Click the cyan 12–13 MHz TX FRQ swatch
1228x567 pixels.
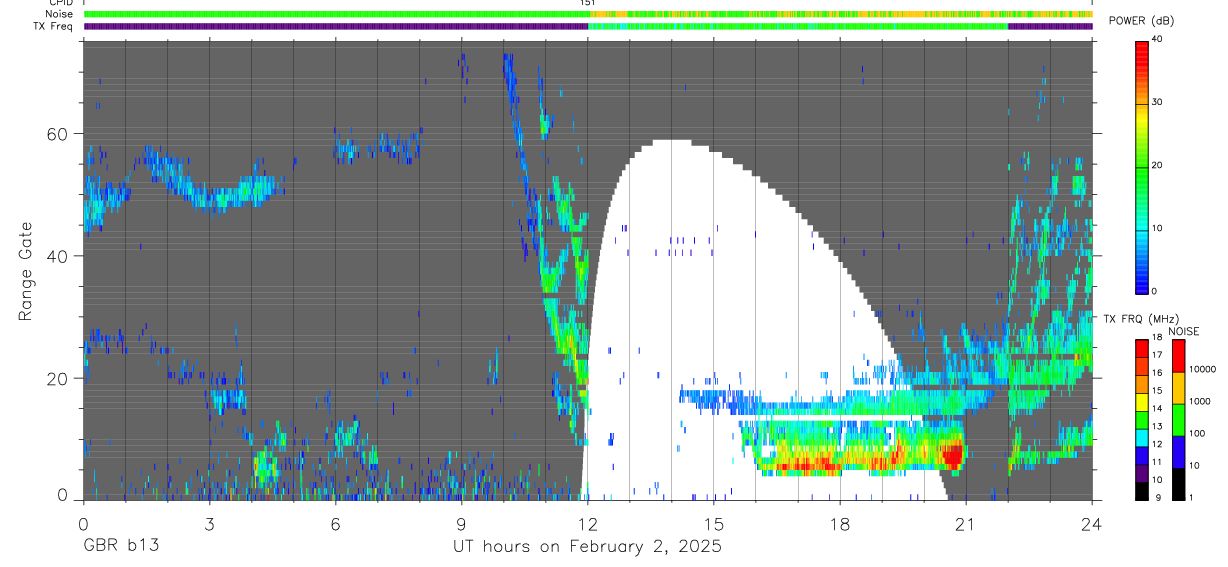(1142, 438)
